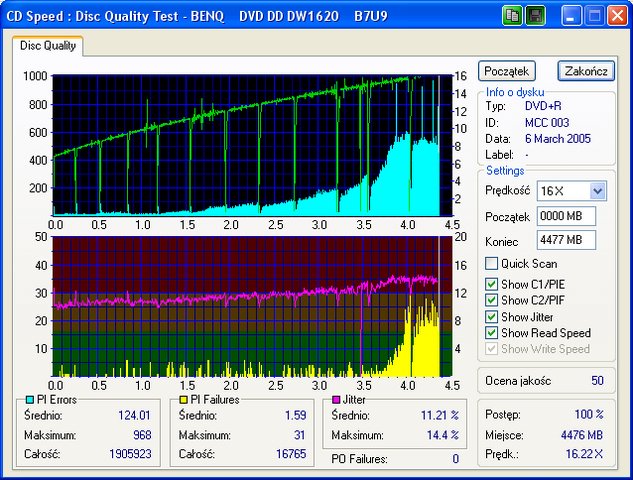Image resolution: width=633 pixels, height=480 pixels.
Task: Click the PI Errors total 1905923
Action: click(130, 454)
